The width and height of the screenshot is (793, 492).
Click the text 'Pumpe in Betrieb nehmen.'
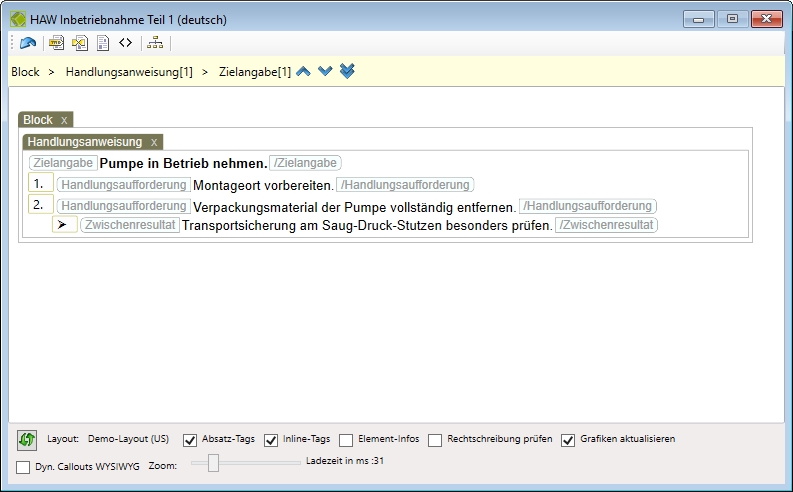[x=183, y=163]
